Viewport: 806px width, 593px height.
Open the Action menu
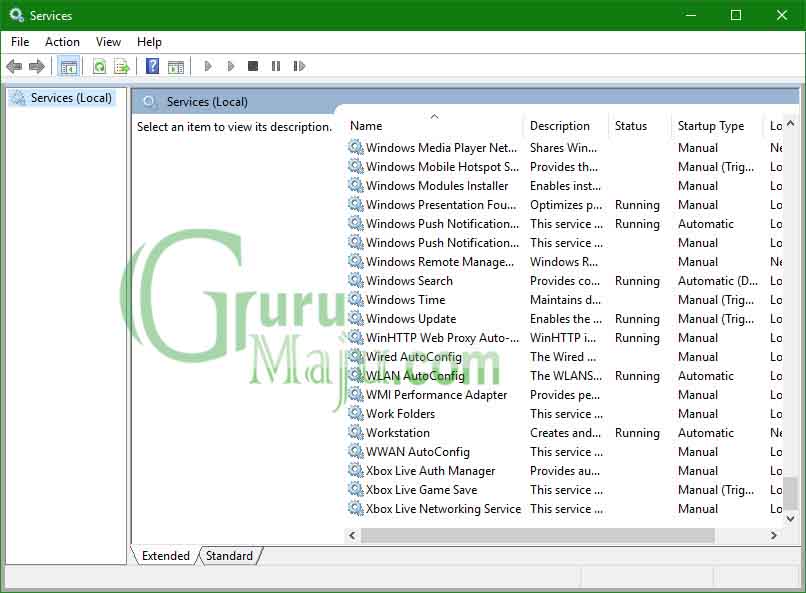[x=62, y=42]
